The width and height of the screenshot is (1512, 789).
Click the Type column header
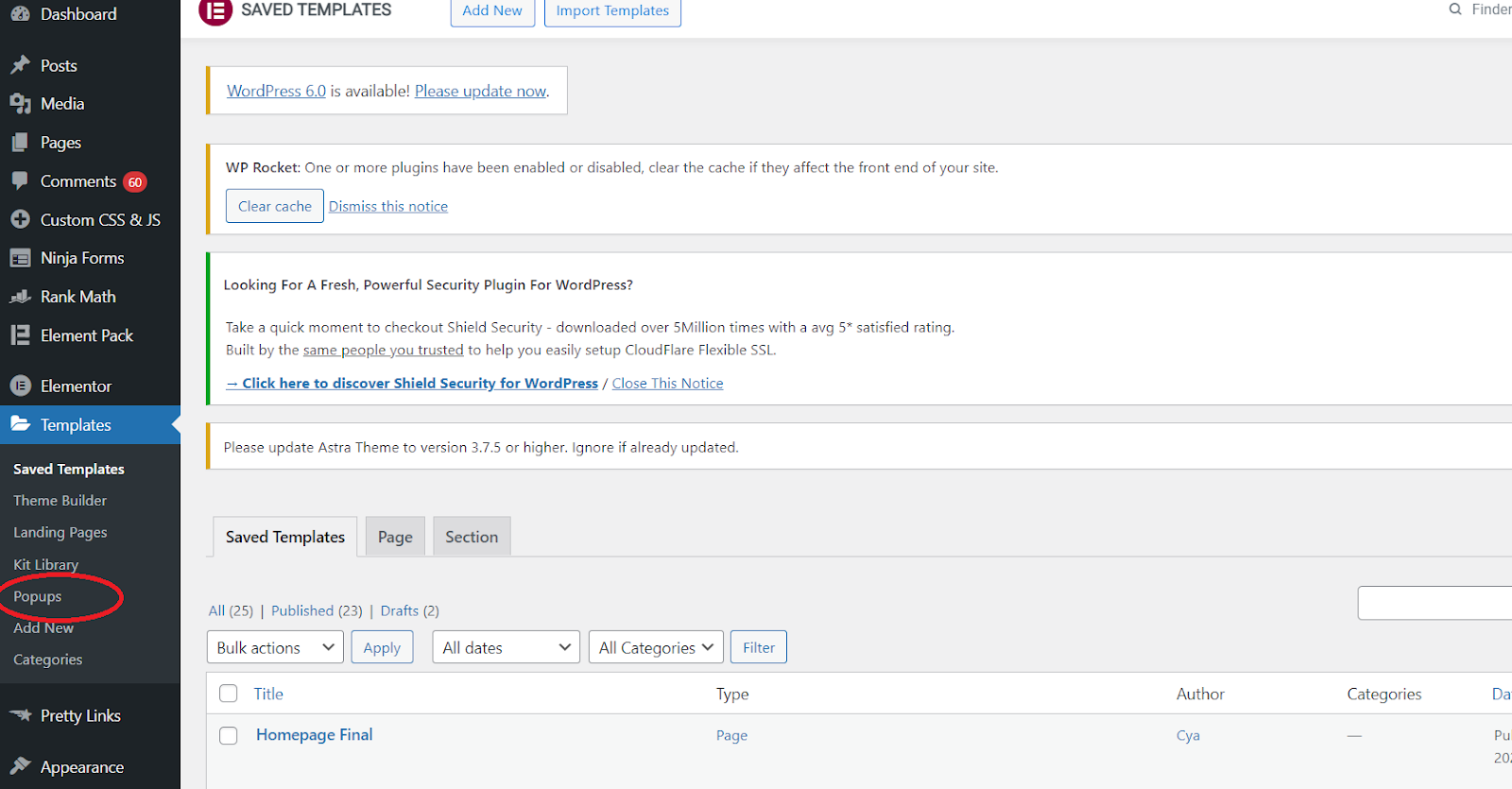tap(732, 694)
